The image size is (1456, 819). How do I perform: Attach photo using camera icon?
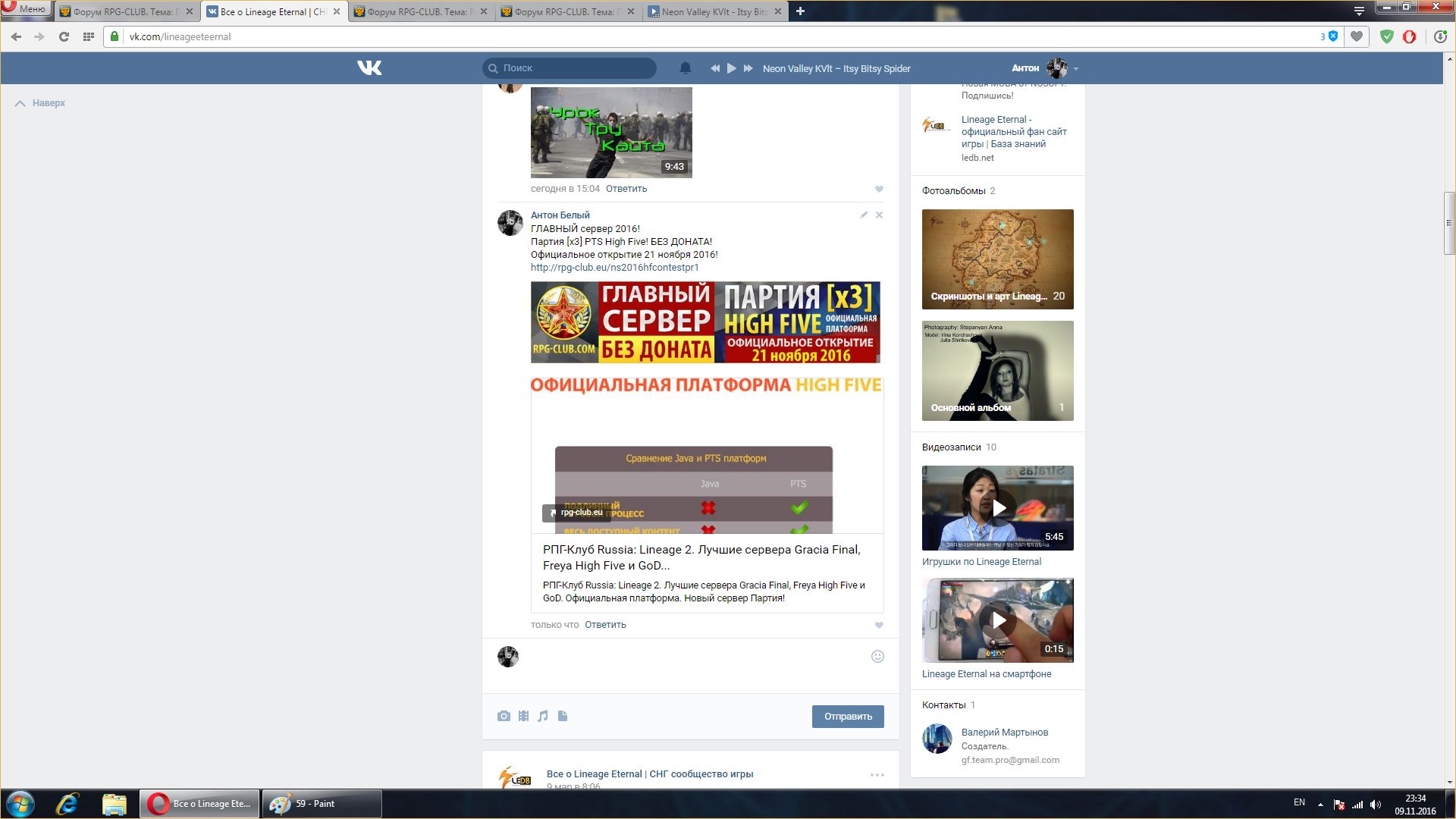(x=504, y=716)
